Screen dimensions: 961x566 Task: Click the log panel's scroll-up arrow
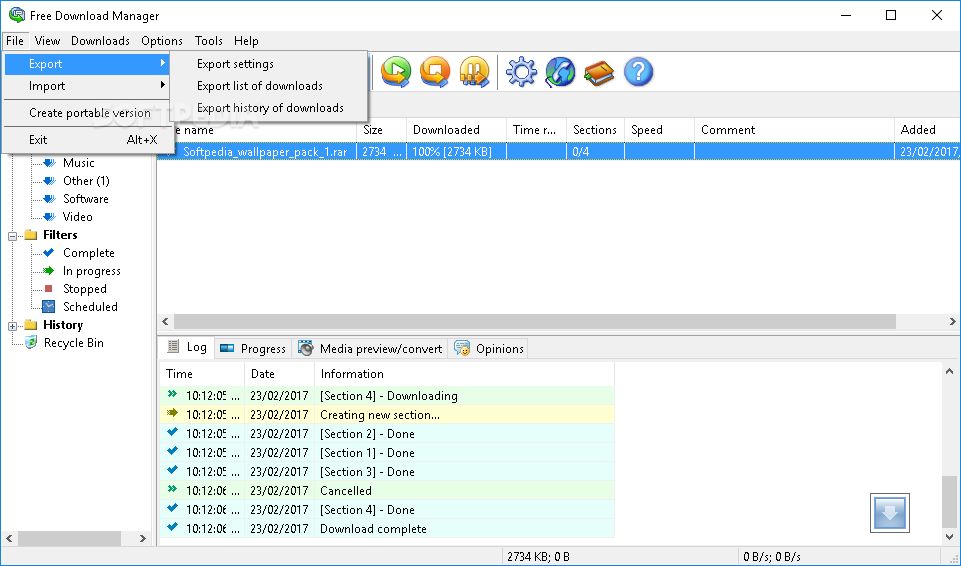tap(949, 371)
